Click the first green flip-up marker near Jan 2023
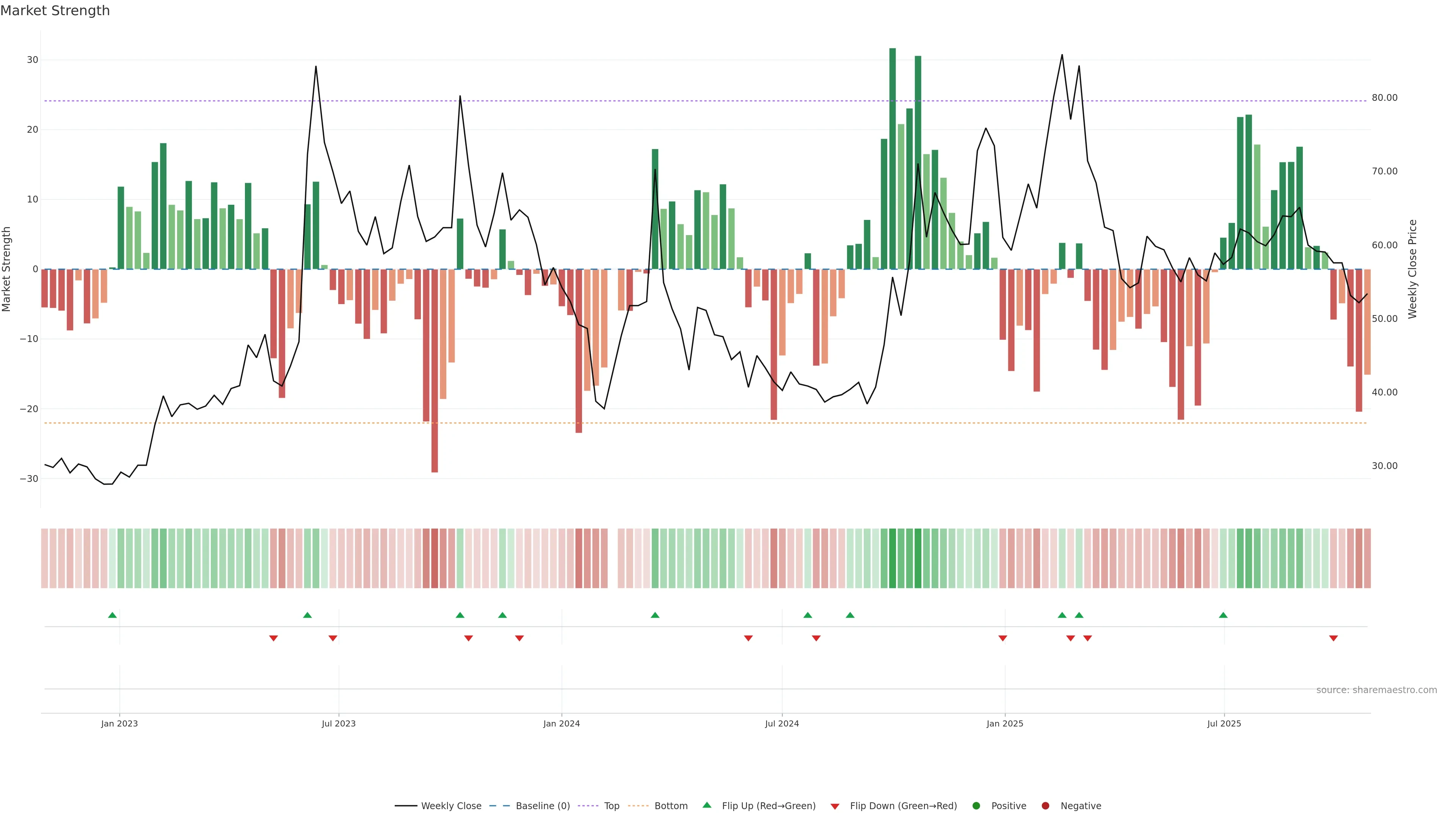 tap(113, 615)
